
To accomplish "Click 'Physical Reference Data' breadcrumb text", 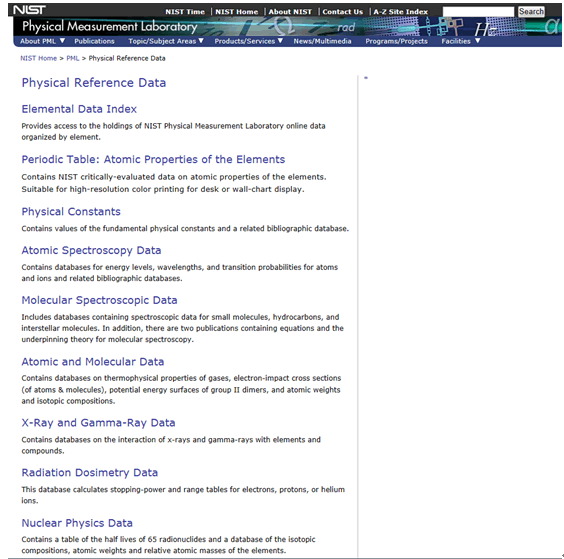I will pos(127,58).
